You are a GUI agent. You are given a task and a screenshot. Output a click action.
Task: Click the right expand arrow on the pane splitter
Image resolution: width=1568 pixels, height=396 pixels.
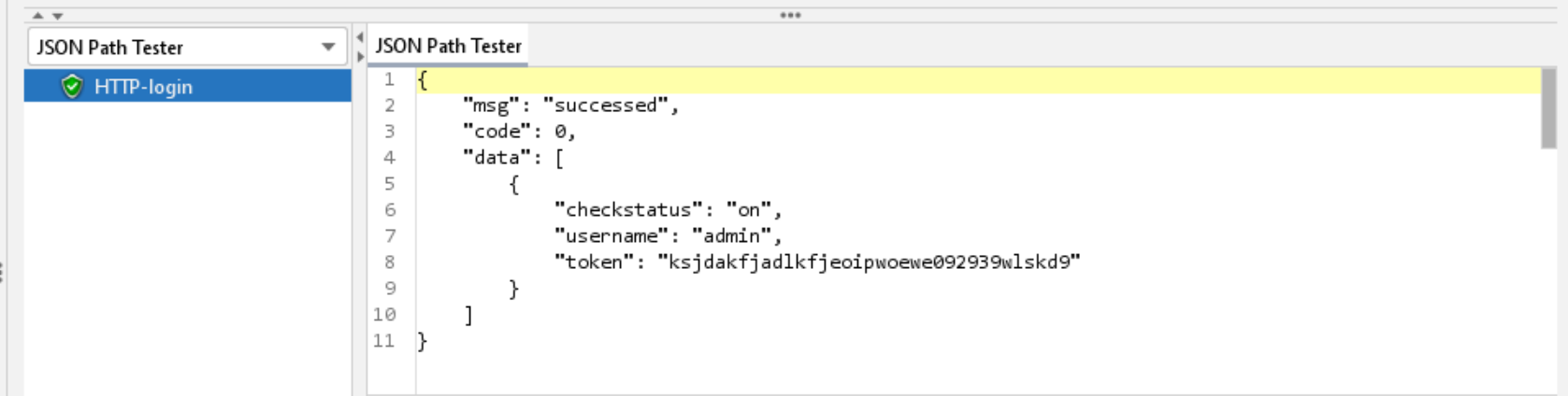click(360, 57)
